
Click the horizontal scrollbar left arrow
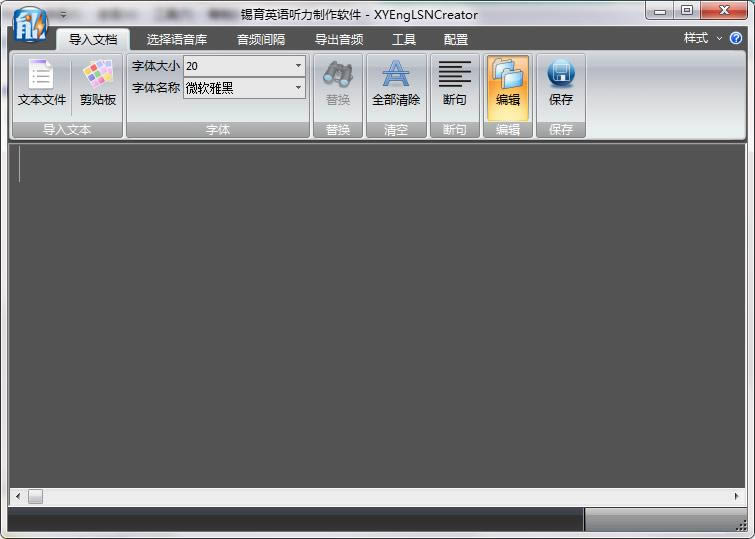tap(18, 496)
